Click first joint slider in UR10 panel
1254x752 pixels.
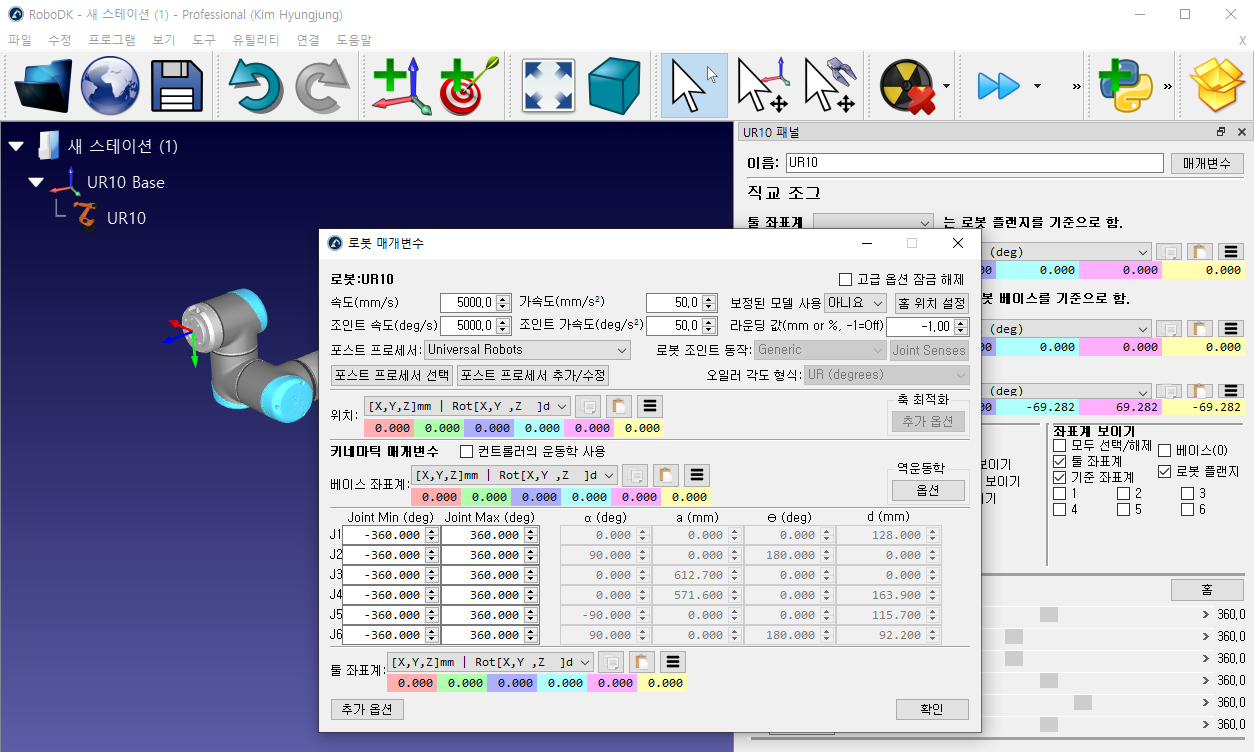tap(1048, 614)
